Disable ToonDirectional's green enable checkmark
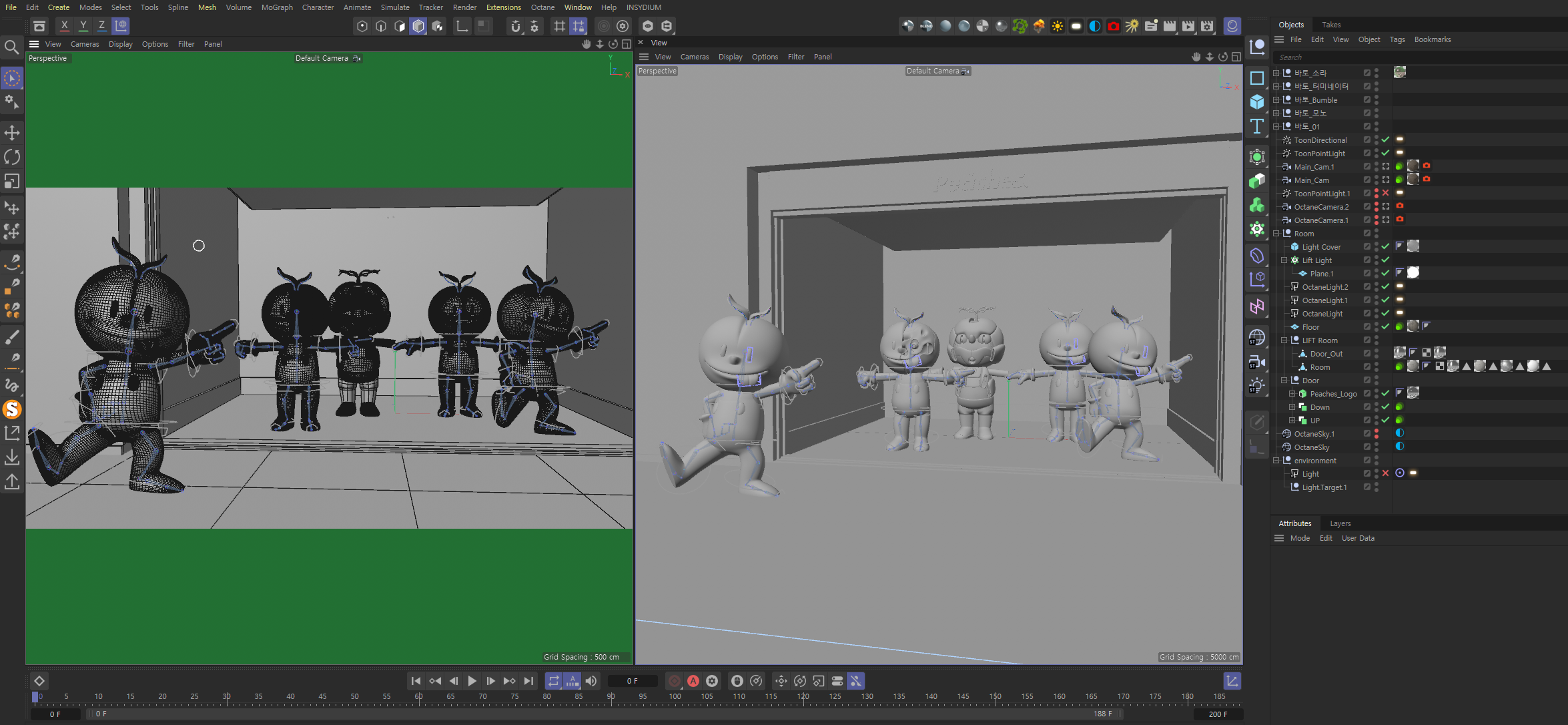The height and width of the screenshot is (725, 1568). click(1386, 140)
